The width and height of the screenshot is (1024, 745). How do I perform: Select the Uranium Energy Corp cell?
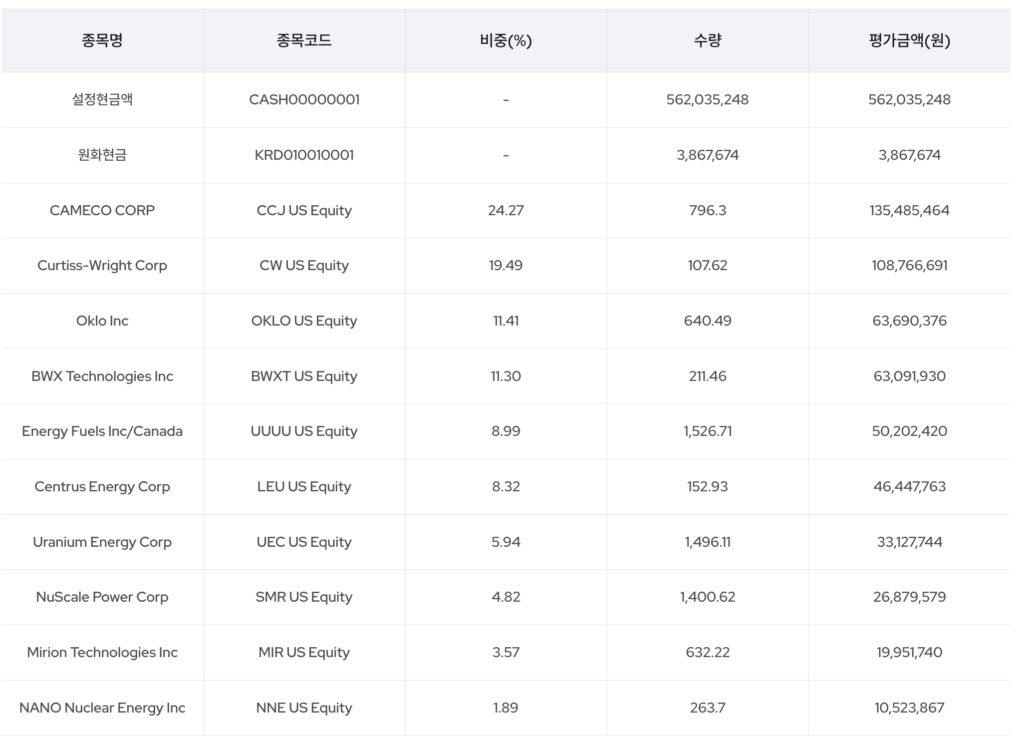coord(102,542)
